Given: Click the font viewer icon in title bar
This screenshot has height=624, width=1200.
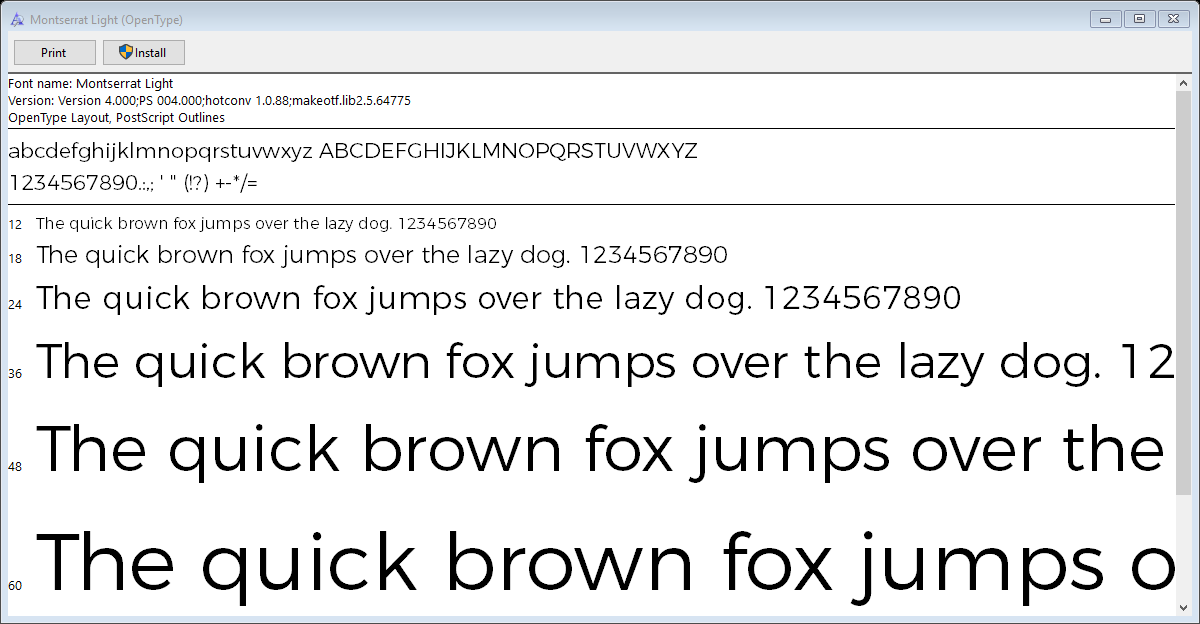Looking at the screenshot, I should click(16, 19).
